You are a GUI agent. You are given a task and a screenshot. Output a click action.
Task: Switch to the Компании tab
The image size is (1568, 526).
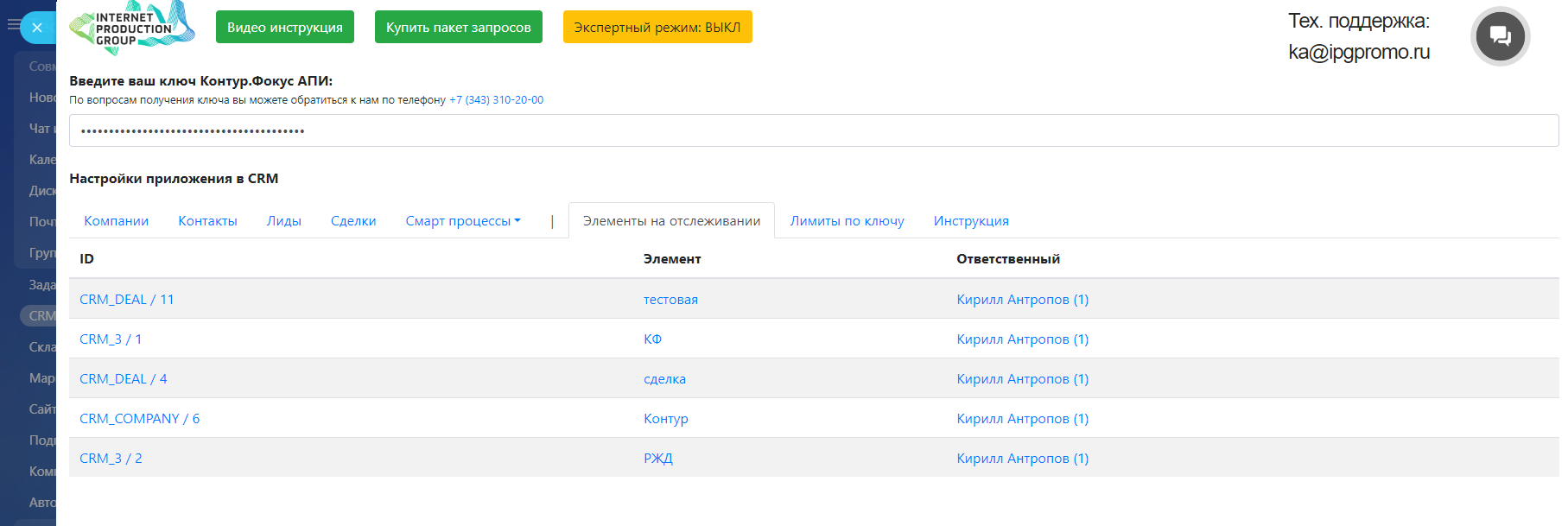point(116,221)
